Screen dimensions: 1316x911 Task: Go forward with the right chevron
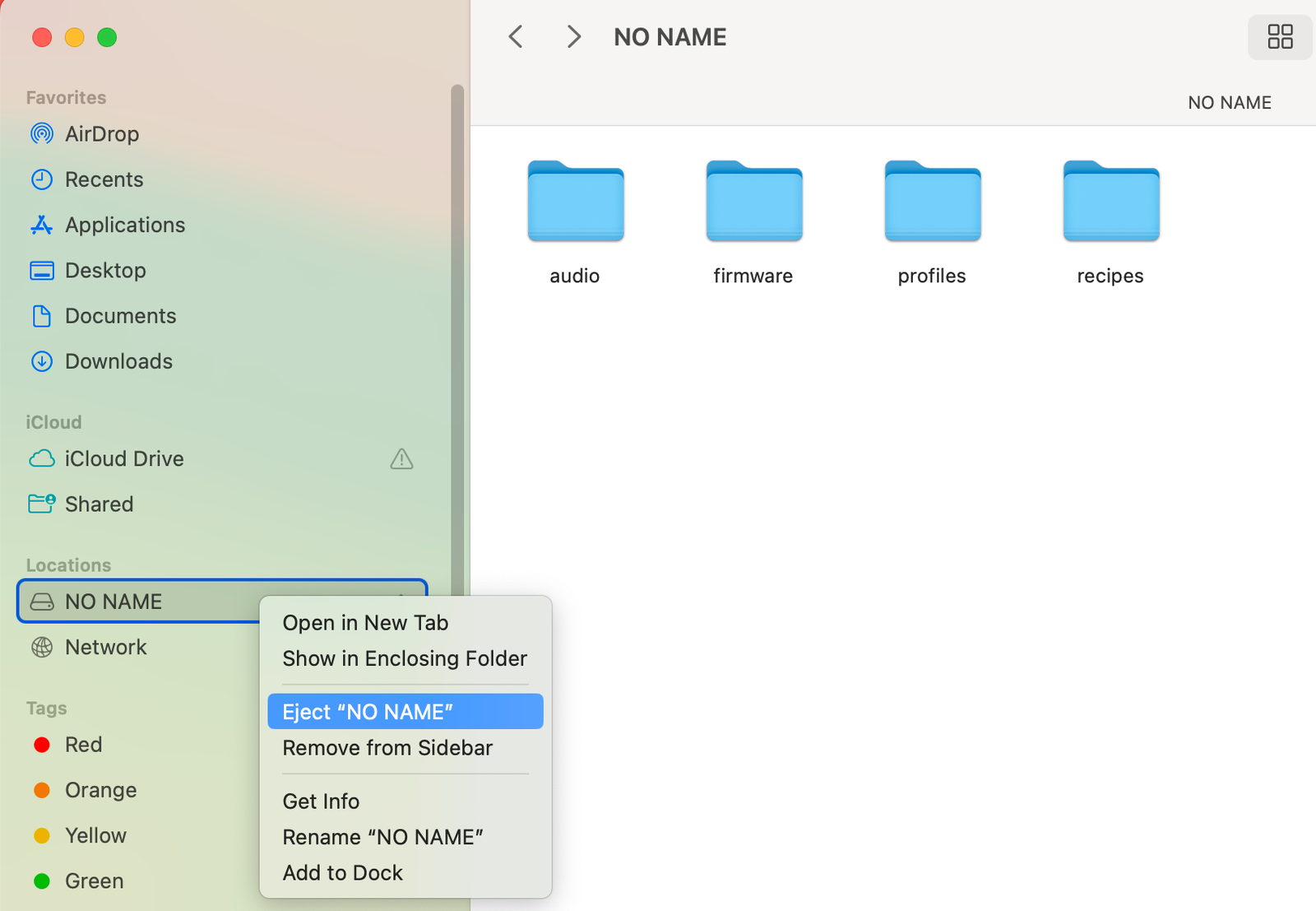tap(573, 37)
